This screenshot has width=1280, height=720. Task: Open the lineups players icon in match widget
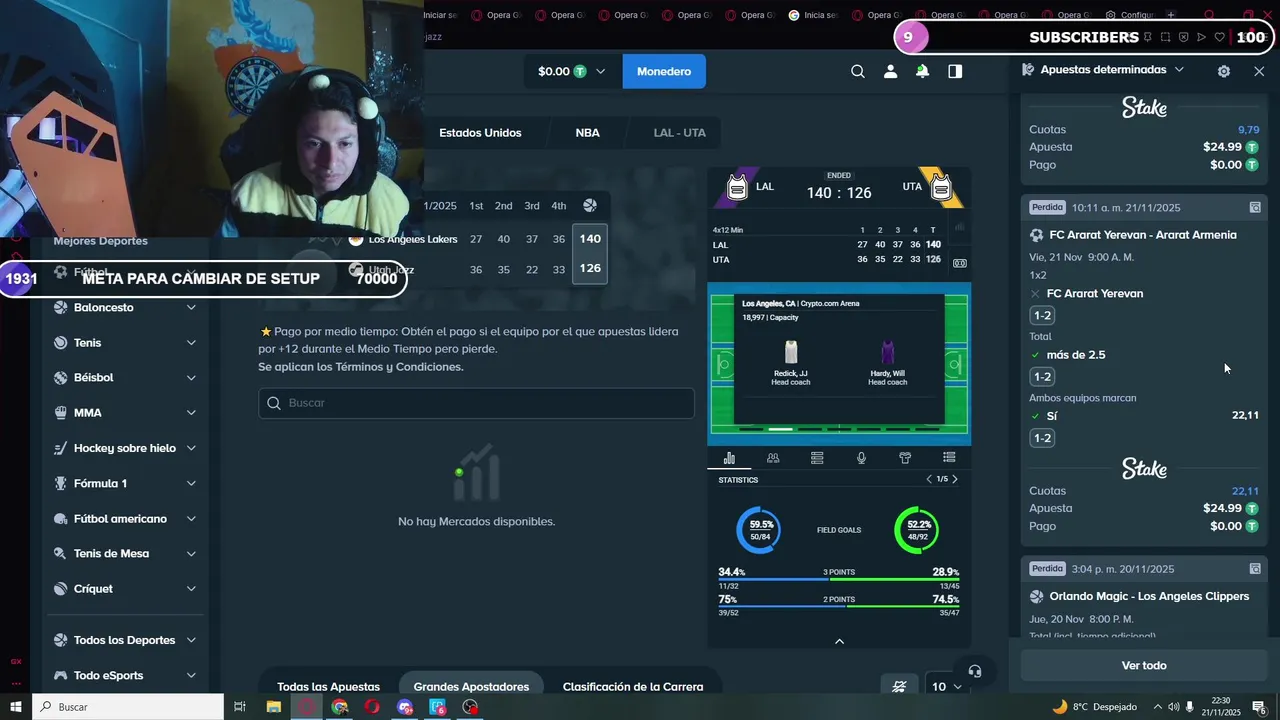pyautogui.click(x=773, y=458)
